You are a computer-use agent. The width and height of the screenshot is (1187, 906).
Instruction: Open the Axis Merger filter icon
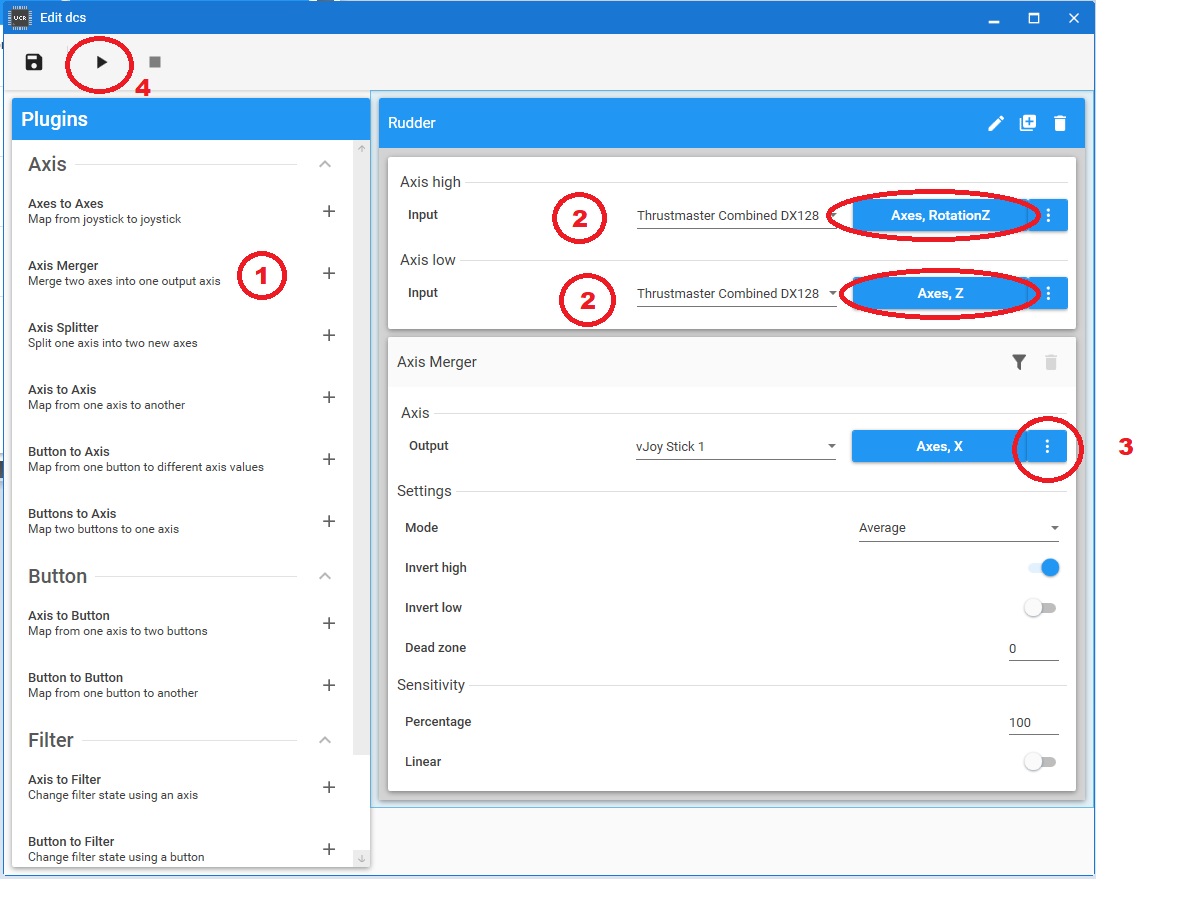(x=1019, y=363)
